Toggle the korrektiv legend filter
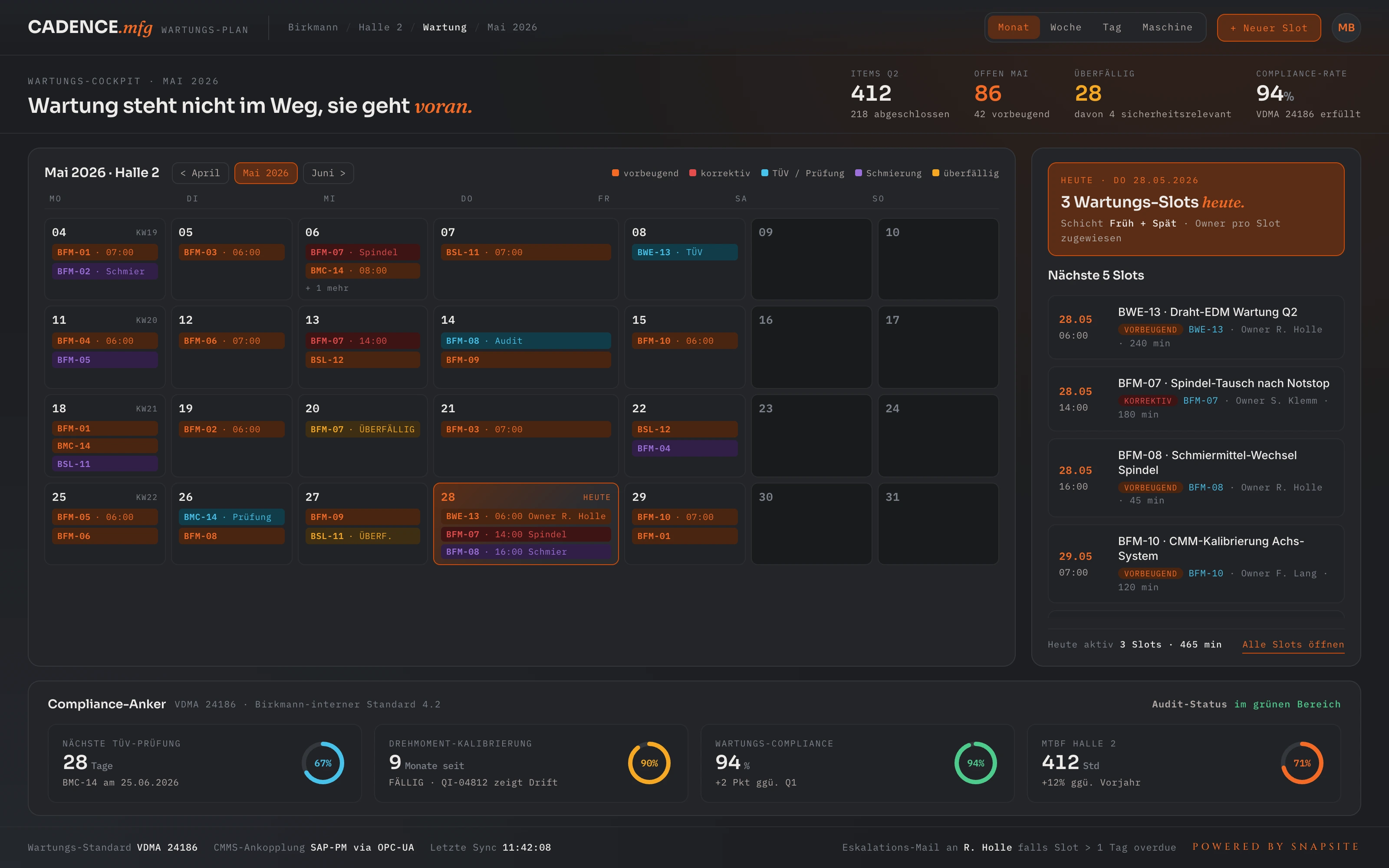This screenshot has height=868, width=1389. (x=720, y=173)
